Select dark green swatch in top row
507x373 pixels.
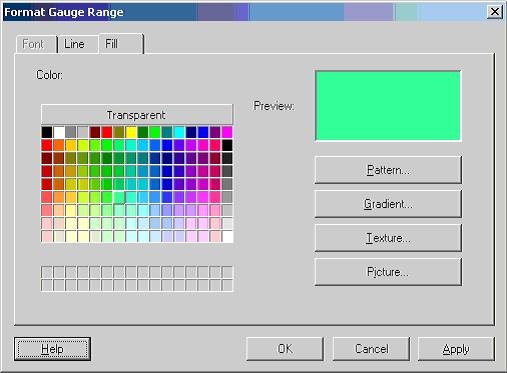pyautogui.click(x=143, y=132)
